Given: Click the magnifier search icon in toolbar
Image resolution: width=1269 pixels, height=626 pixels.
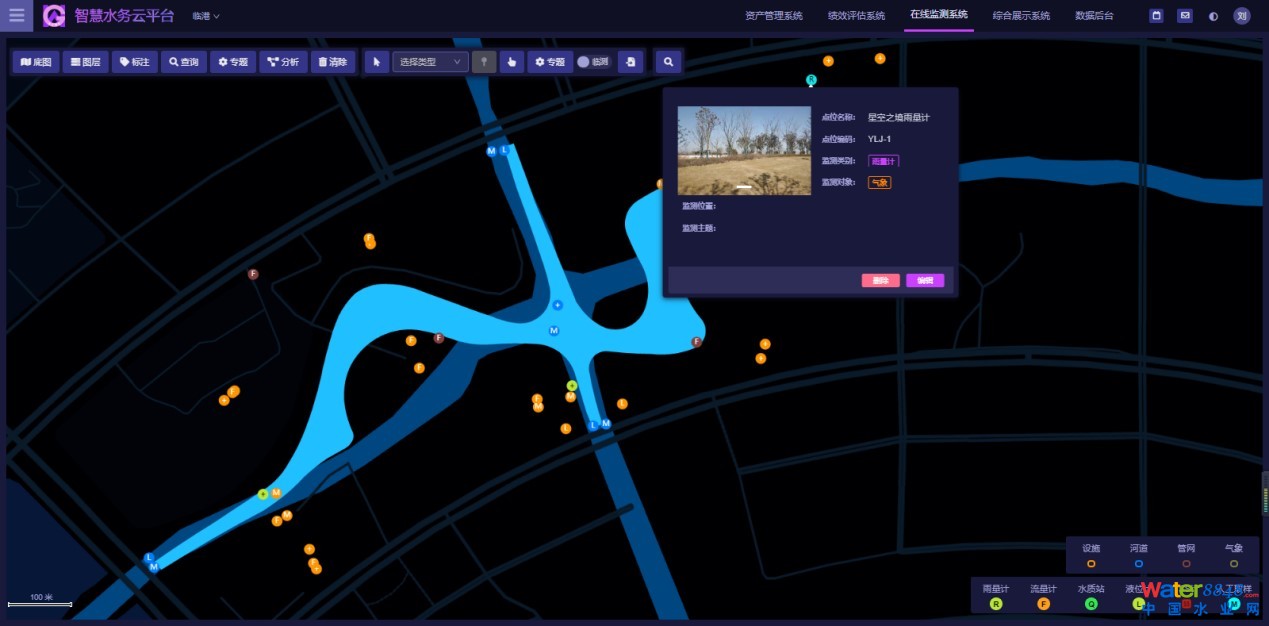Looking at the screenshot, I should click(x=668, y=62).
